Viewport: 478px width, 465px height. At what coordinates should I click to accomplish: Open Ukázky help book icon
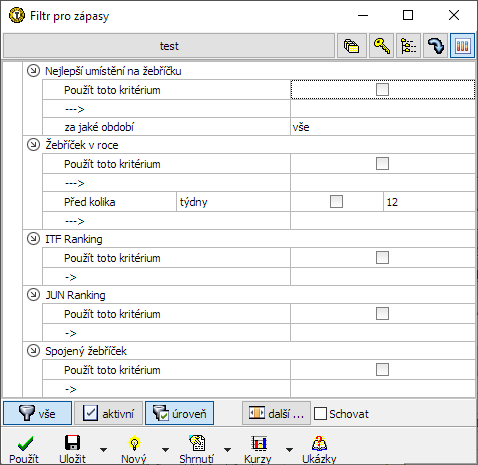tap(319, 443)
